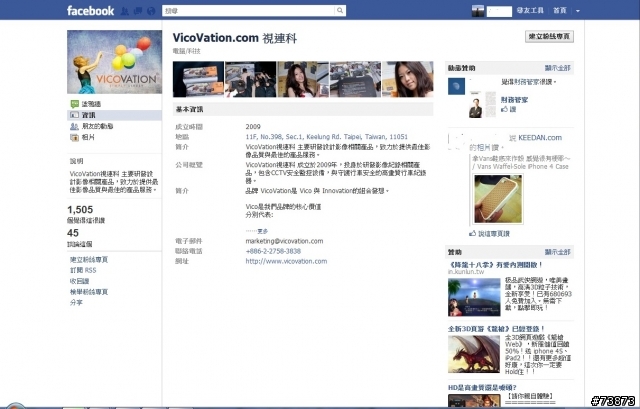Click the kunlun game ad image
The width and height of the screenshot is (640, 409).
(x=474, y=297)
